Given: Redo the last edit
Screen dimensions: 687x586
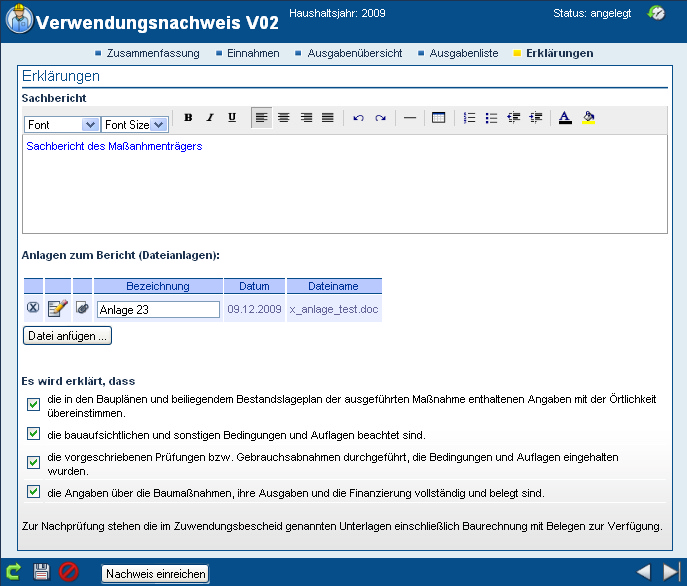Looking at the screenshot, I should point(380,117).
